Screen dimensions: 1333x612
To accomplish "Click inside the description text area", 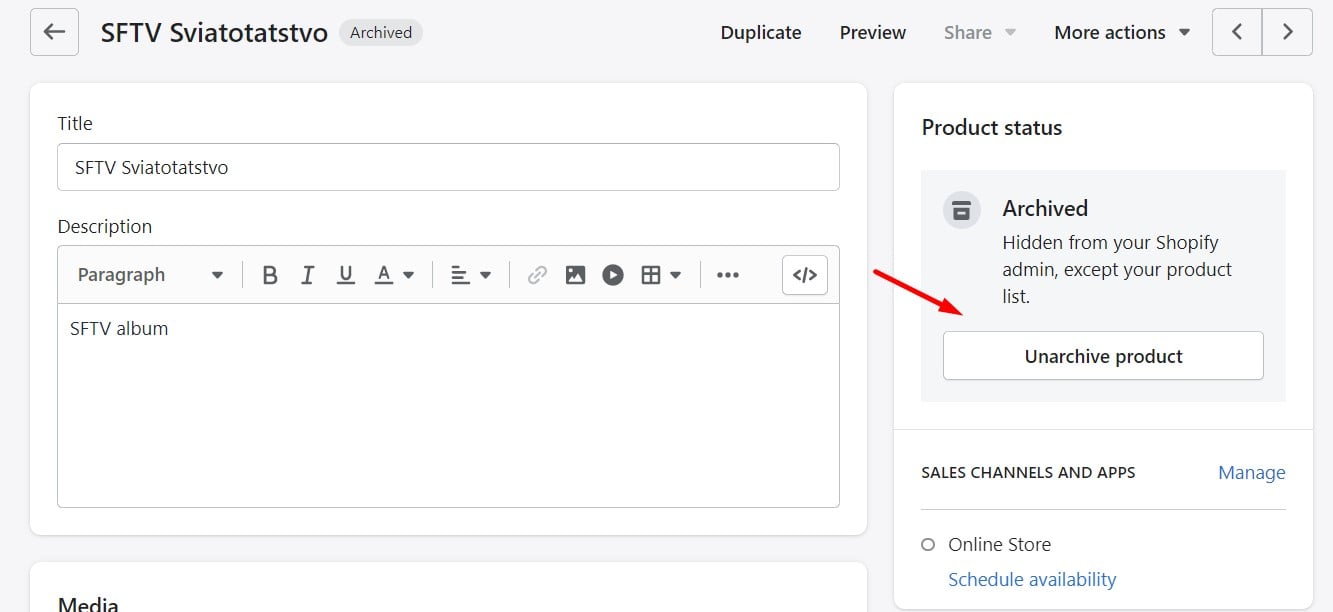I will click(448, 405).
